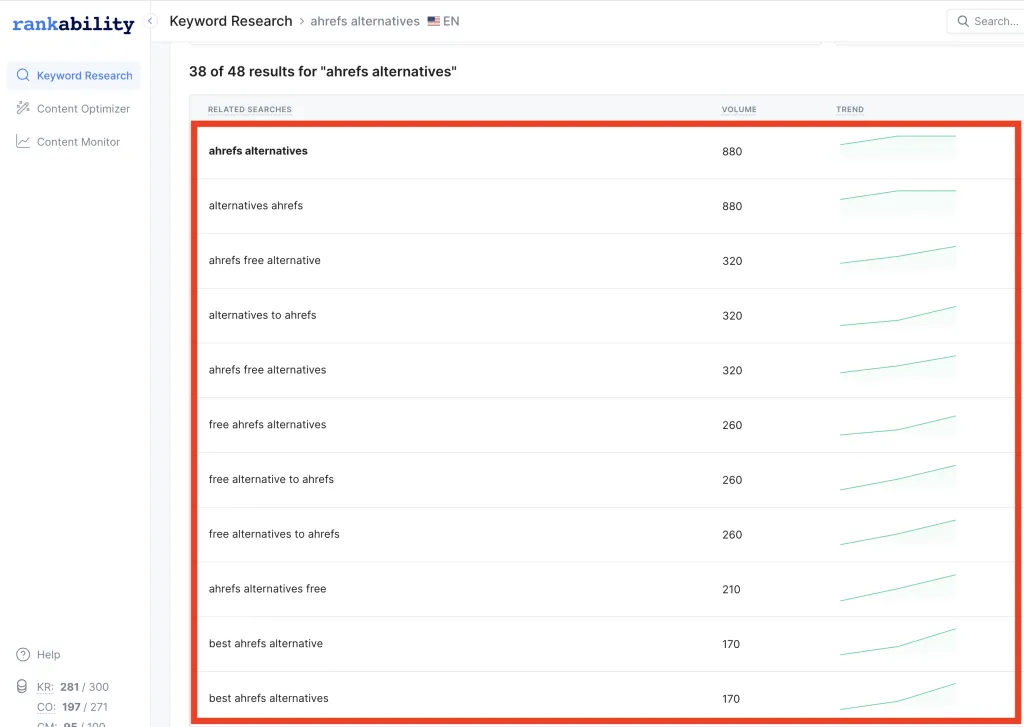Select keyword free alternatives to ahrefs

click(x=274, y=534)
